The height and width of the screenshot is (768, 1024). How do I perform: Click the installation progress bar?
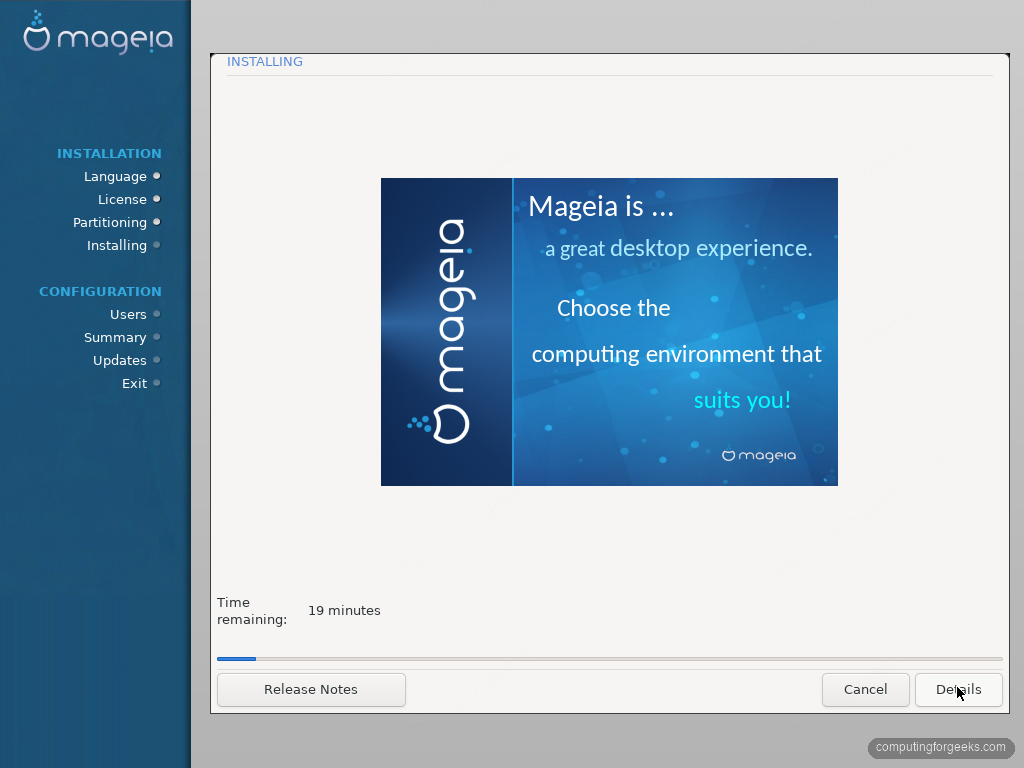[x=609, y=659]
